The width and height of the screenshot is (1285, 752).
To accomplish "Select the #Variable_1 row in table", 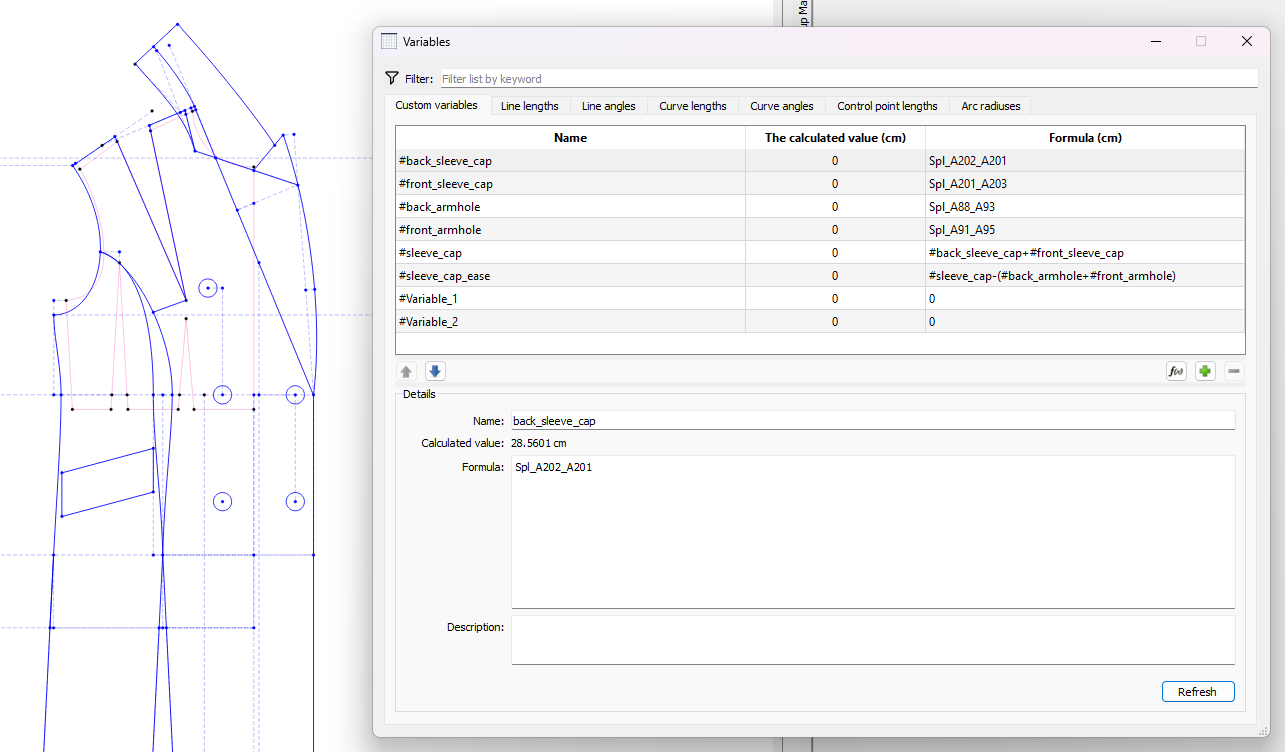I will click(x=570, y=299).
